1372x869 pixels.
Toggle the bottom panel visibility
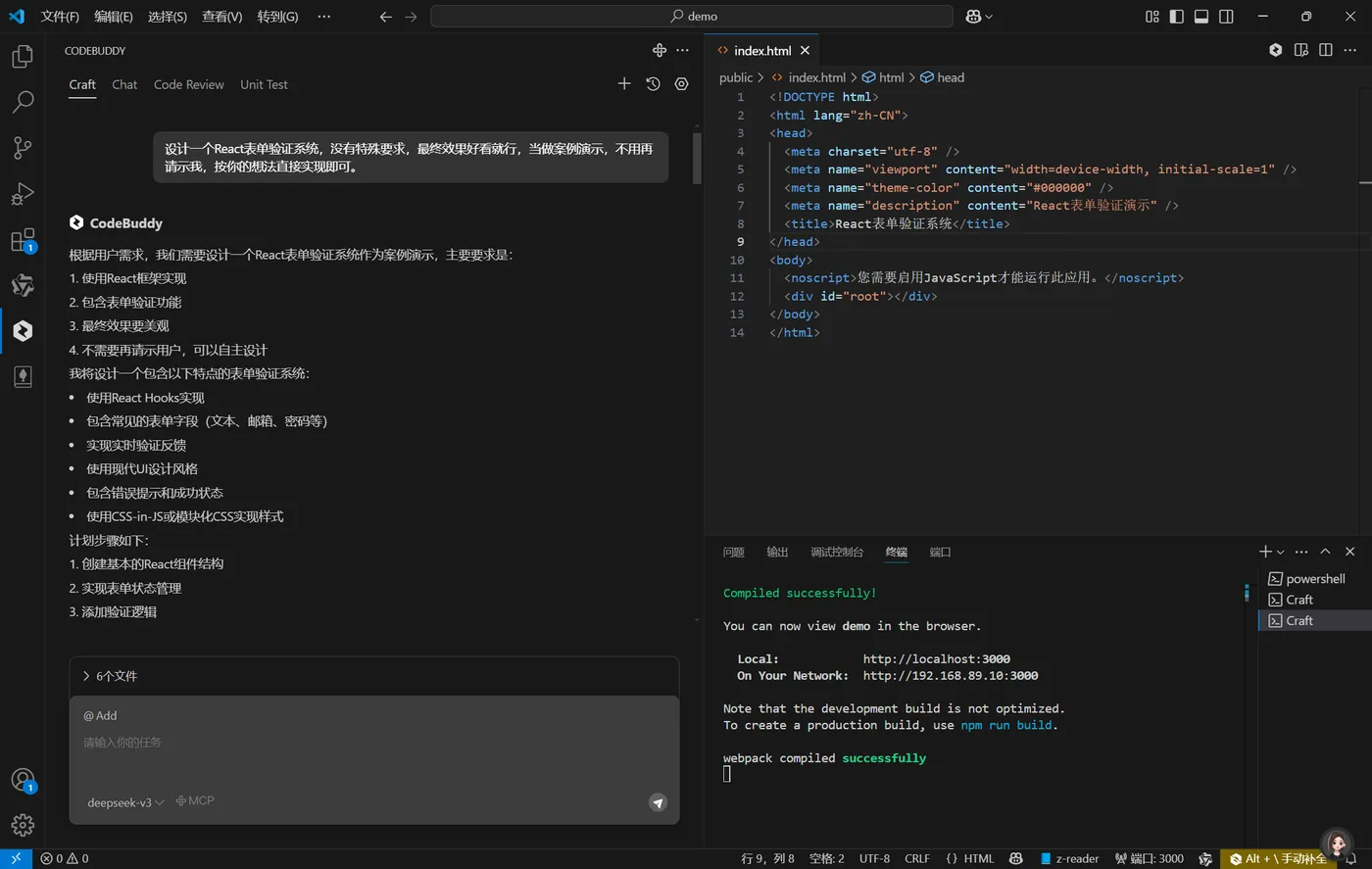point(1201,17)
